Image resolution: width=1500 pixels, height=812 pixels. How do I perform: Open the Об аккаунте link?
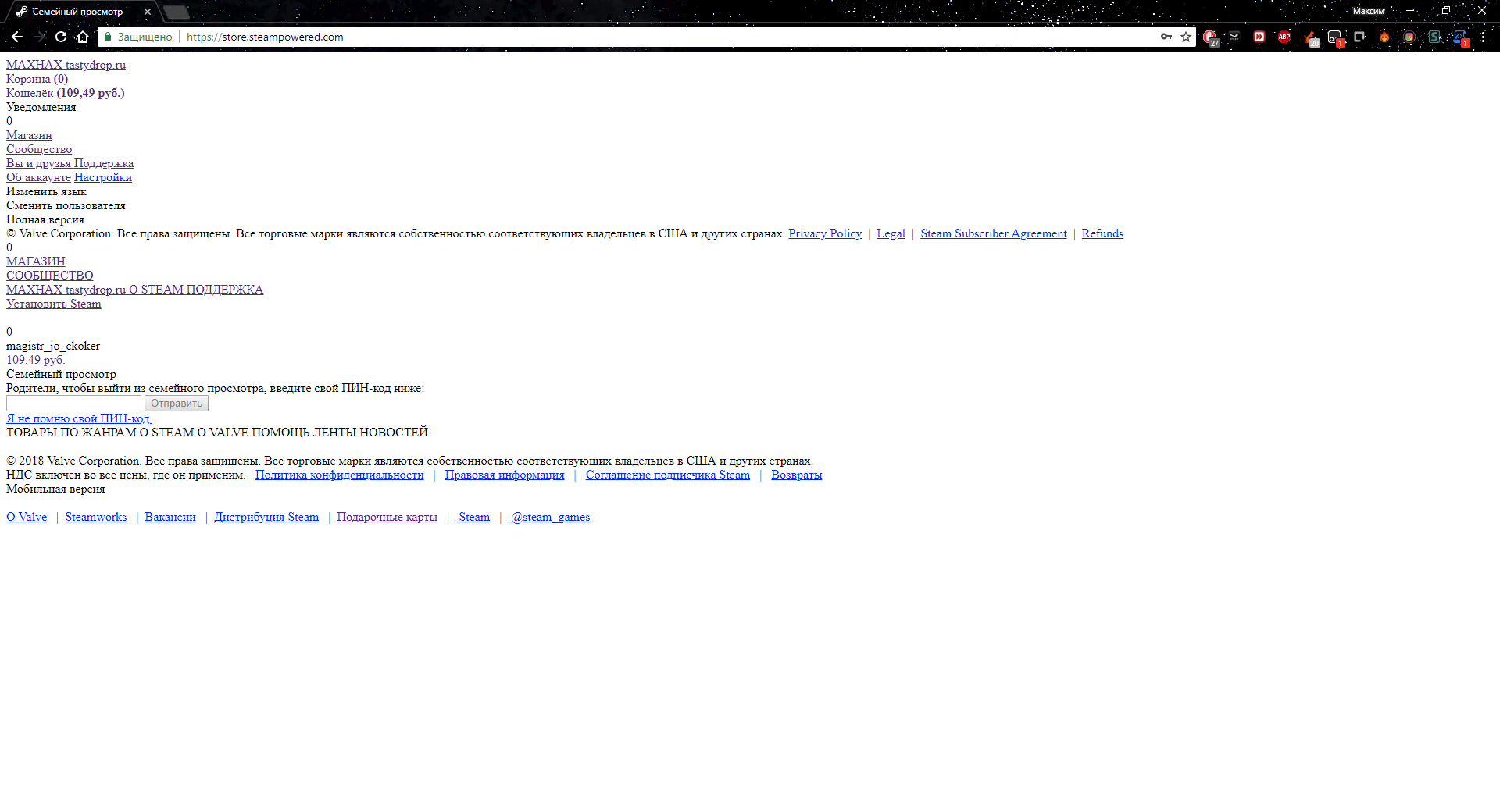[x=38, y=177]
